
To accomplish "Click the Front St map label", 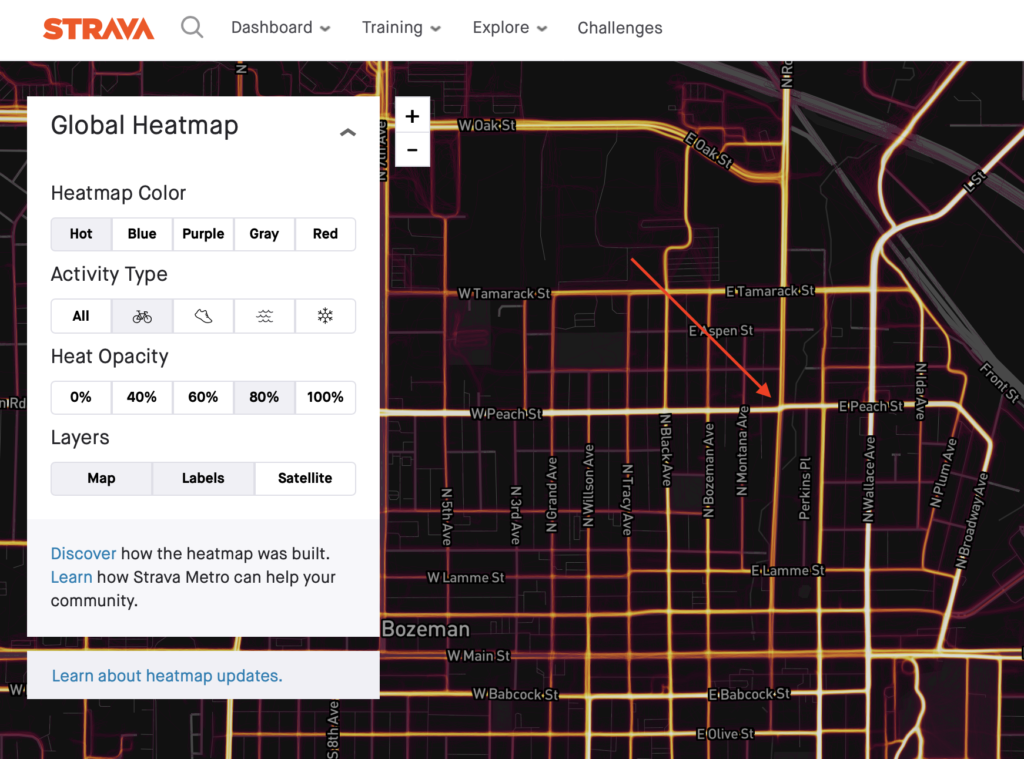I will [x=1000, y=383].
